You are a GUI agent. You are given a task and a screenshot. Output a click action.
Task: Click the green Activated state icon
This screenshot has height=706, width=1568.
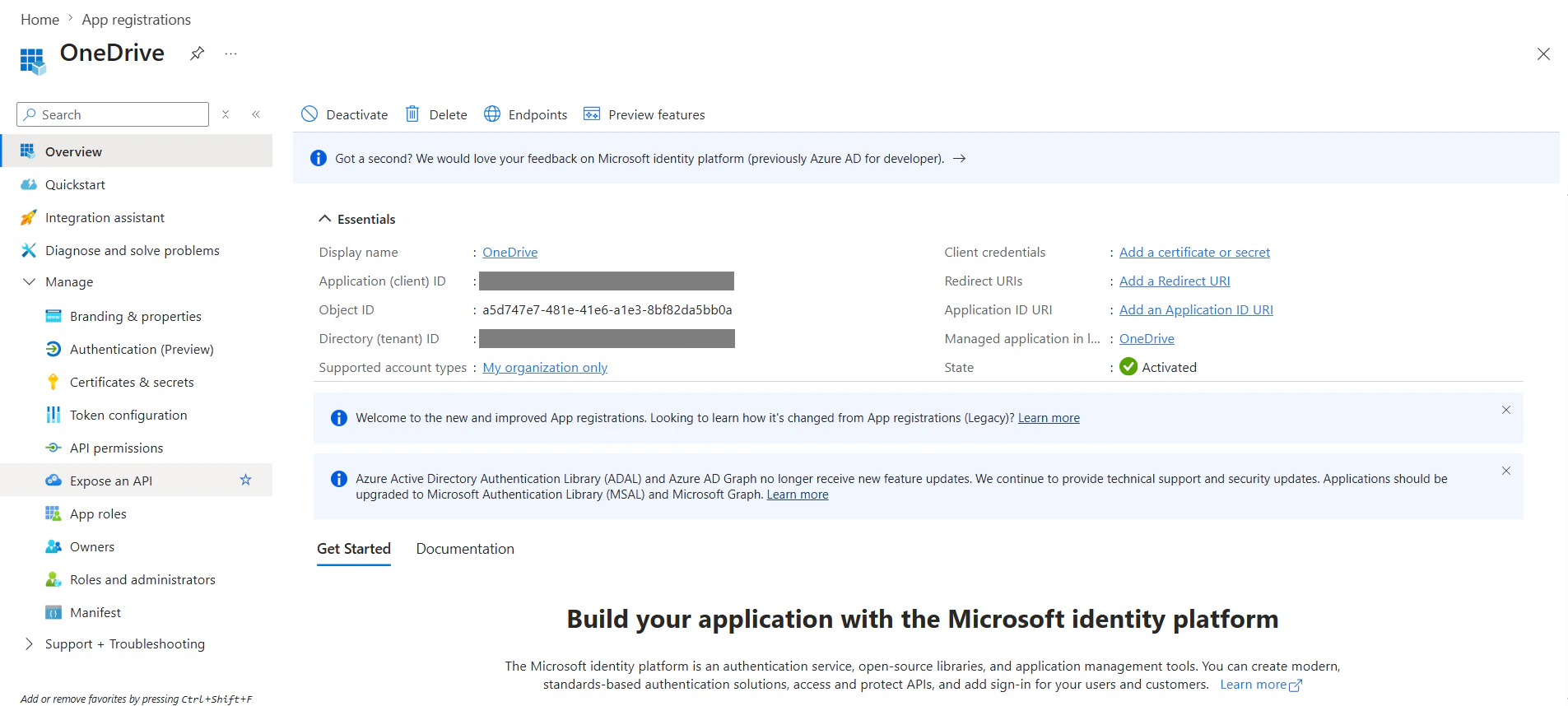[1128, 367]
